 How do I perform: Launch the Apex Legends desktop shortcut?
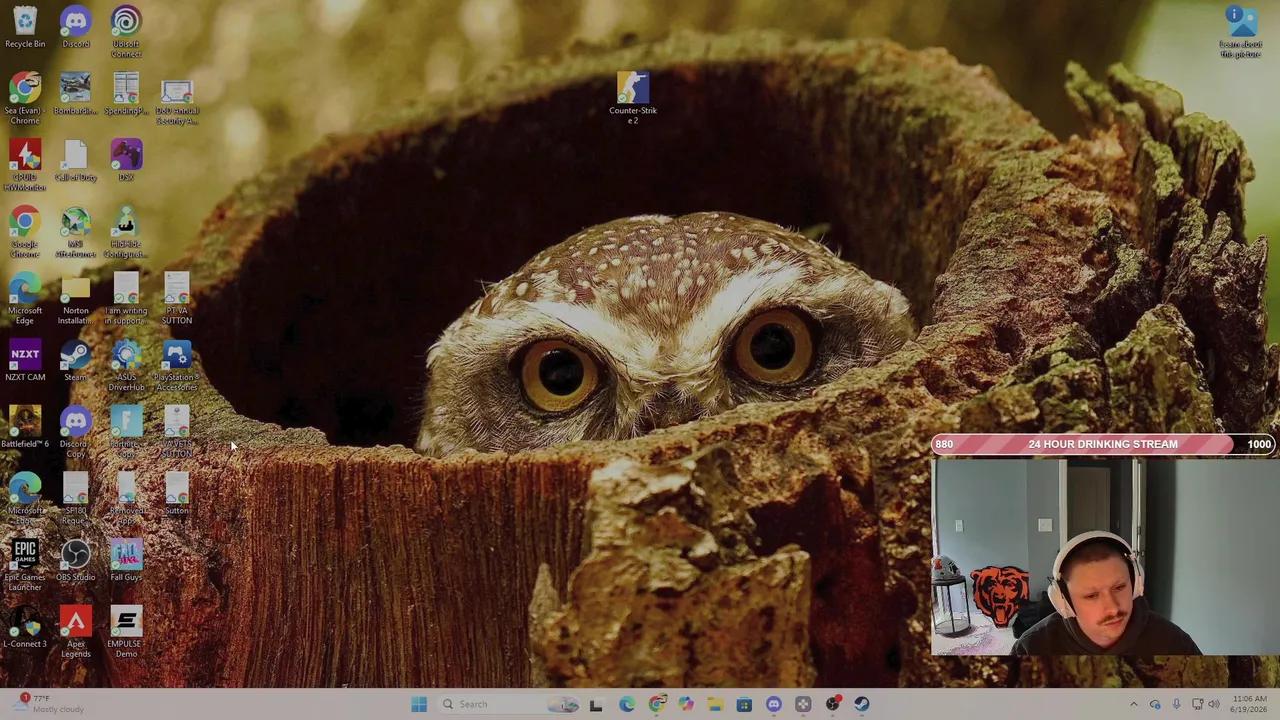click(76, 633)
